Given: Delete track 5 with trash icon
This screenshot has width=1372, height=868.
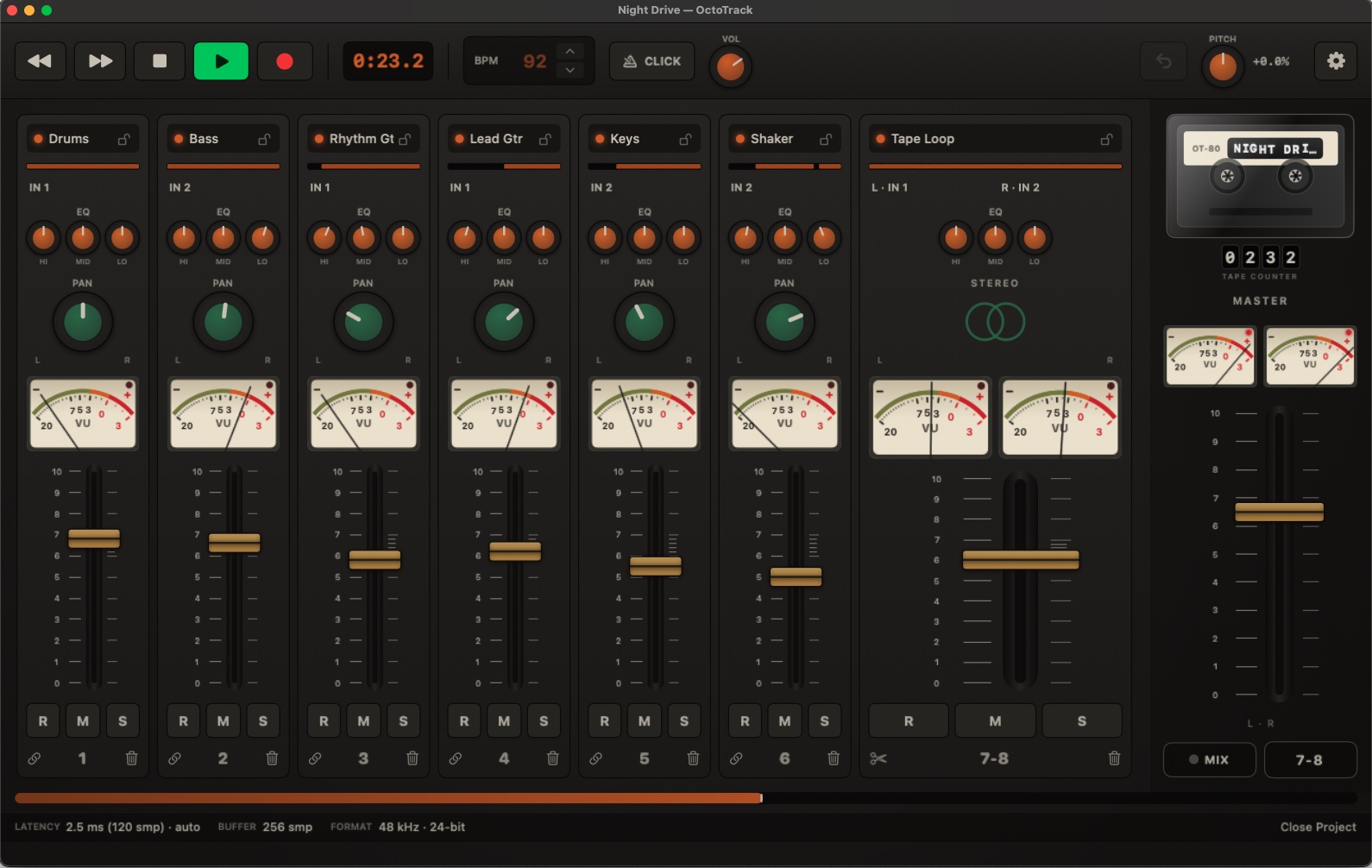Looking at the screenshot, I should tap(693, 758).
